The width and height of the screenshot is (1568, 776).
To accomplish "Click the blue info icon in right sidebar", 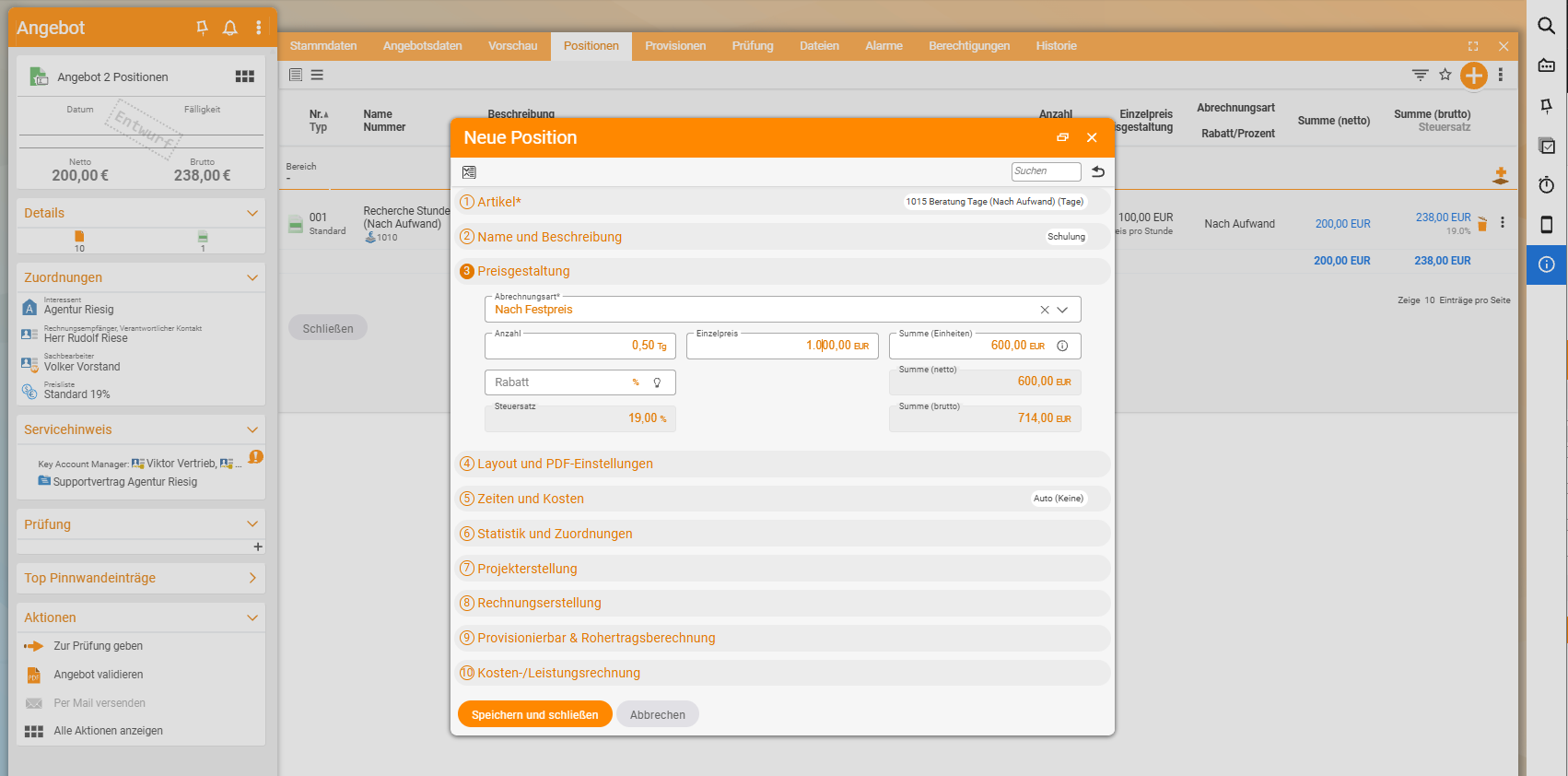I will 1547,265.
